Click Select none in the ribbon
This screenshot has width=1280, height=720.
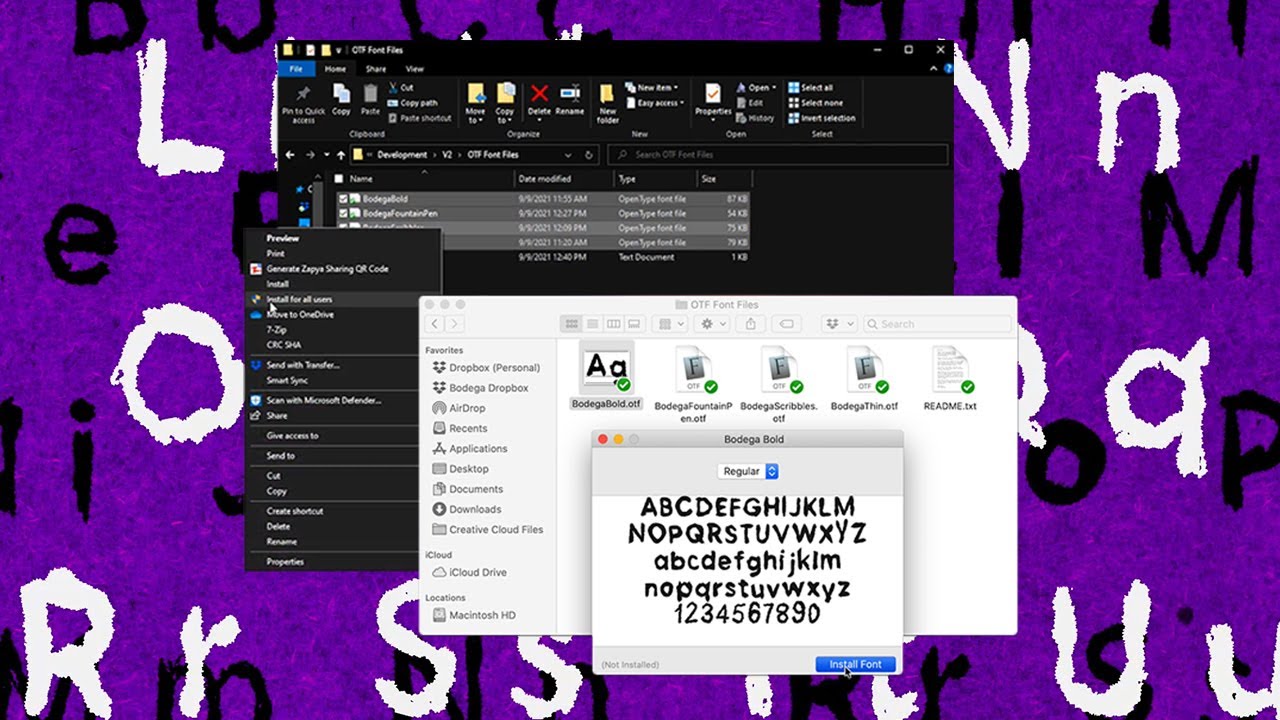click(815, 103)
